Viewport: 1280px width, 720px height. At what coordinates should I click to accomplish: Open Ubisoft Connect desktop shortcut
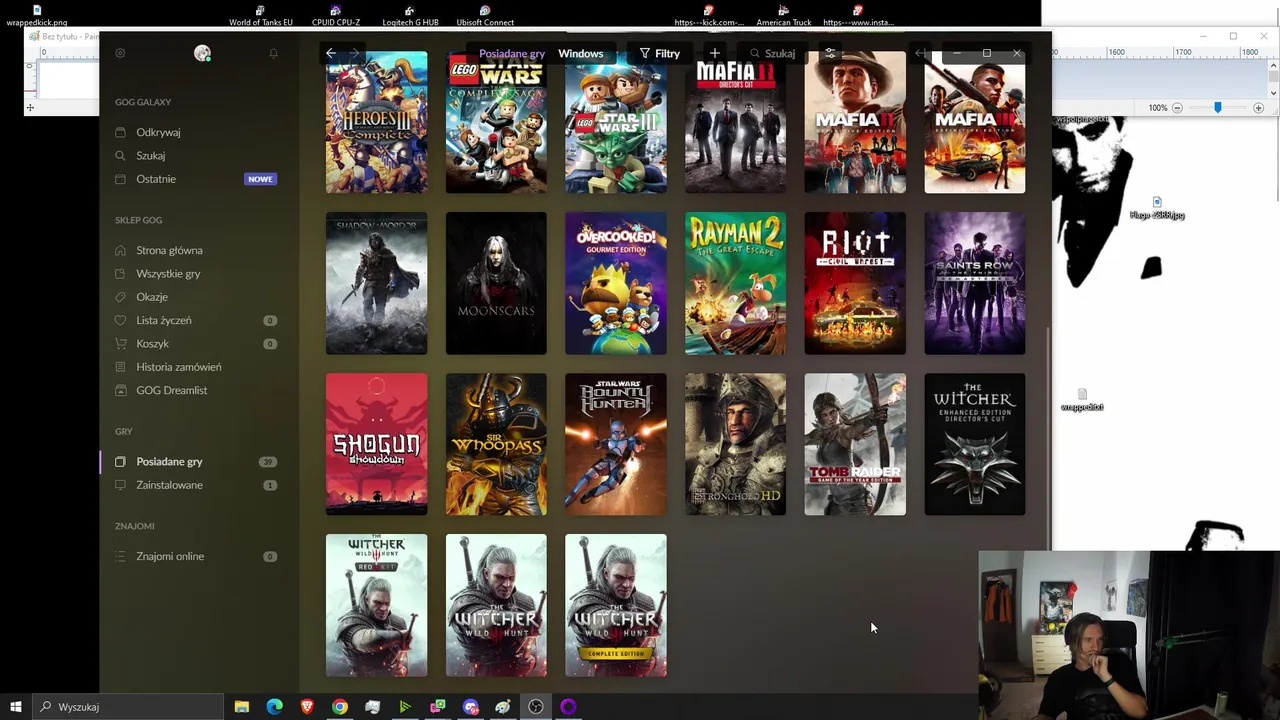485,15
